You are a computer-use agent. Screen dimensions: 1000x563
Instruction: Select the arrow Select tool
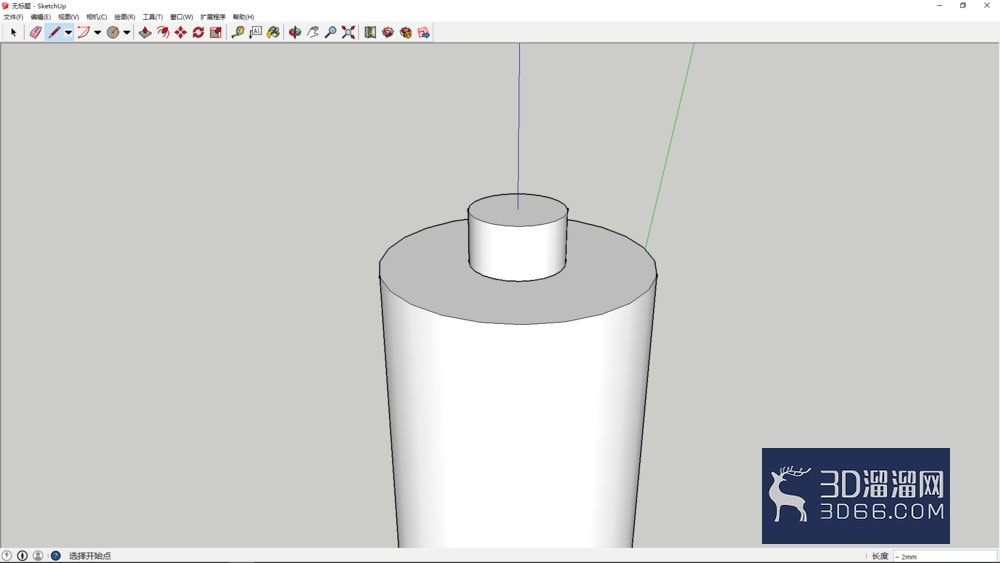point(13,32)
